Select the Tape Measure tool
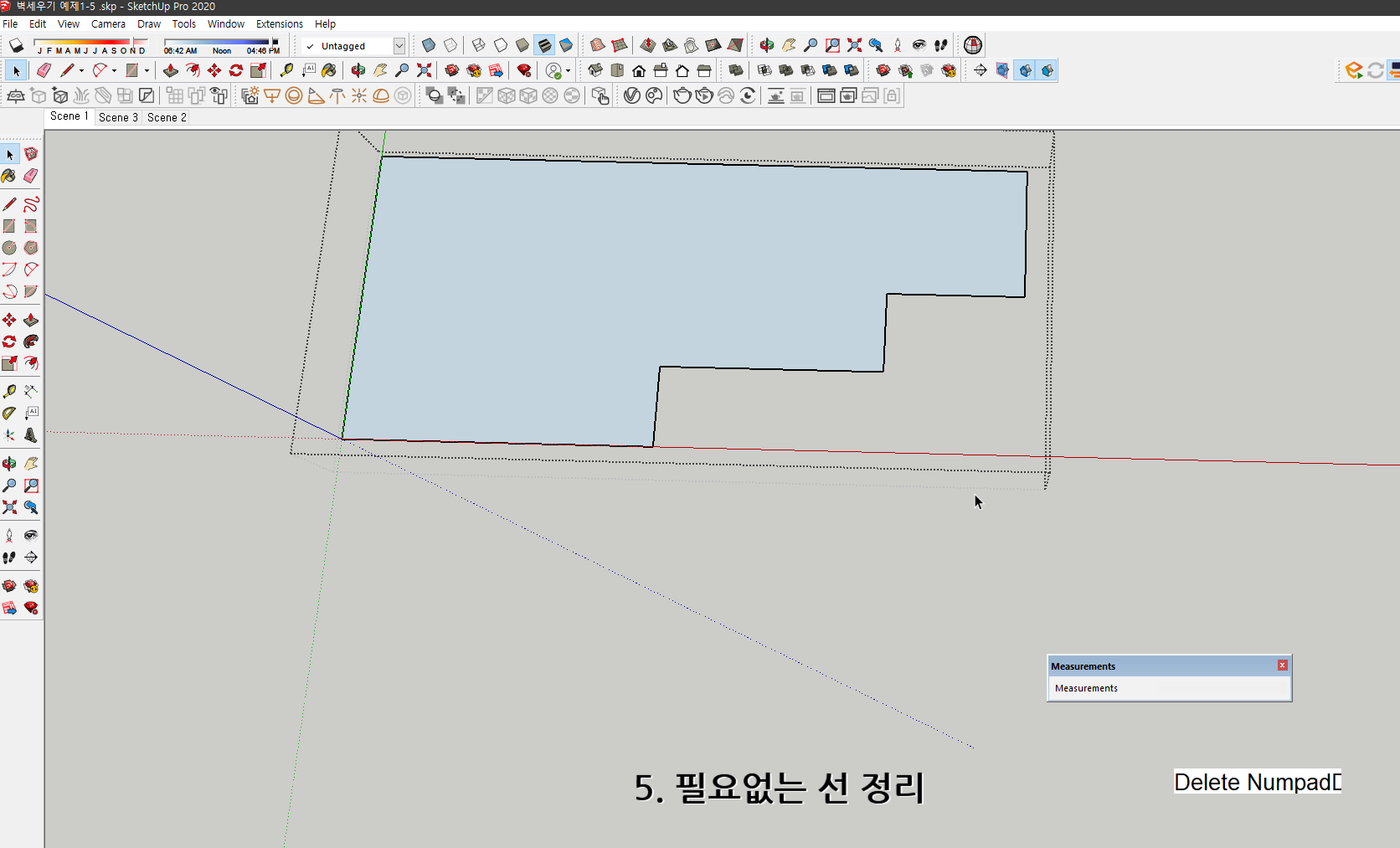Image resolution: width=1400 pixels, height=848 pixels. [x=286, y=70]
